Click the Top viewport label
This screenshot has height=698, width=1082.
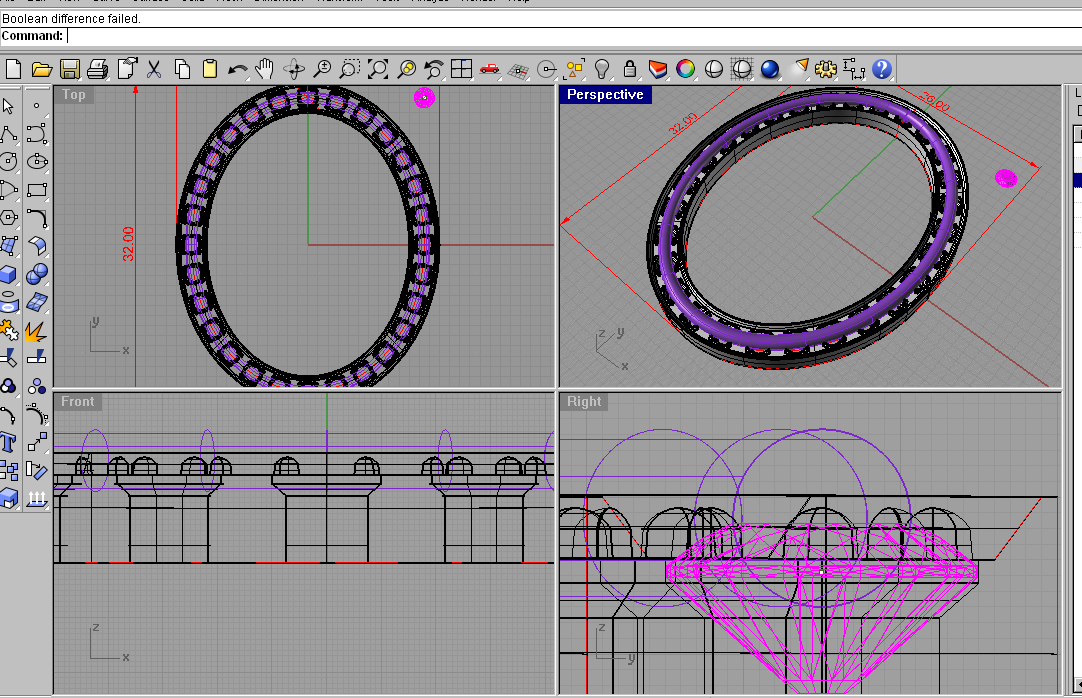click(x=74, y=95)
